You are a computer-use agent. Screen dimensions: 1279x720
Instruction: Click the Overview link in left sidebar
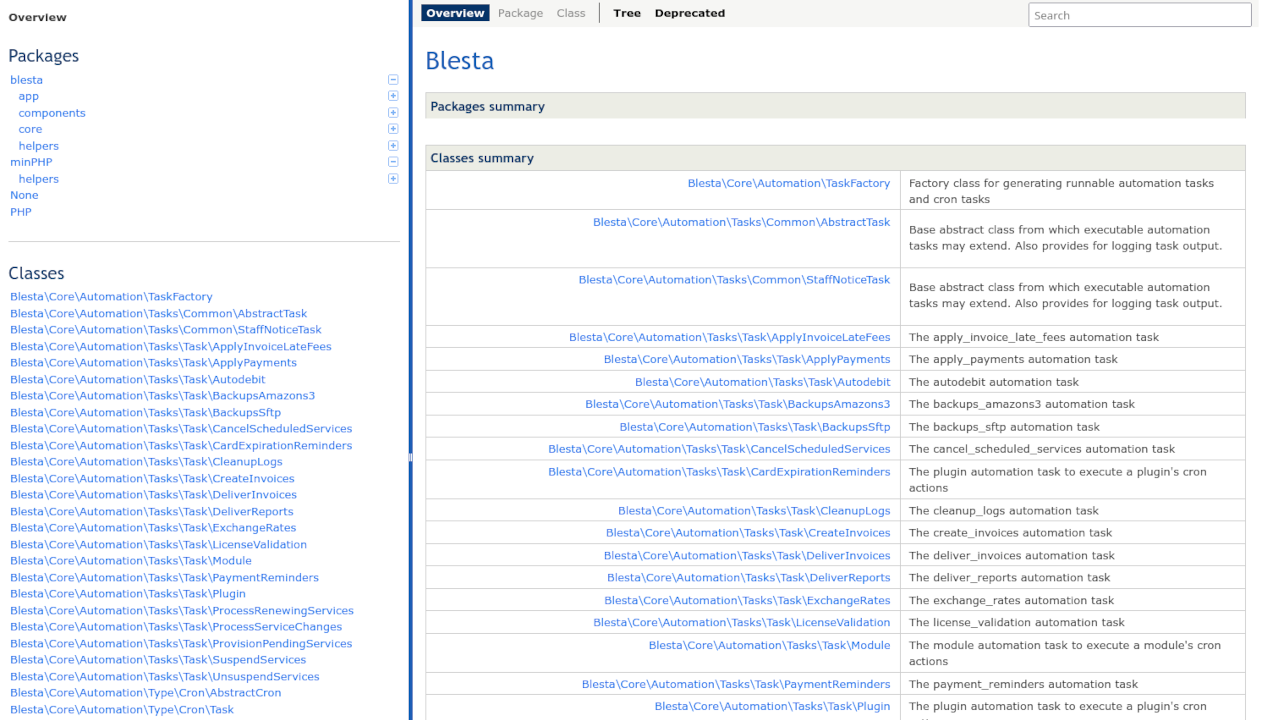pos(37,17)
